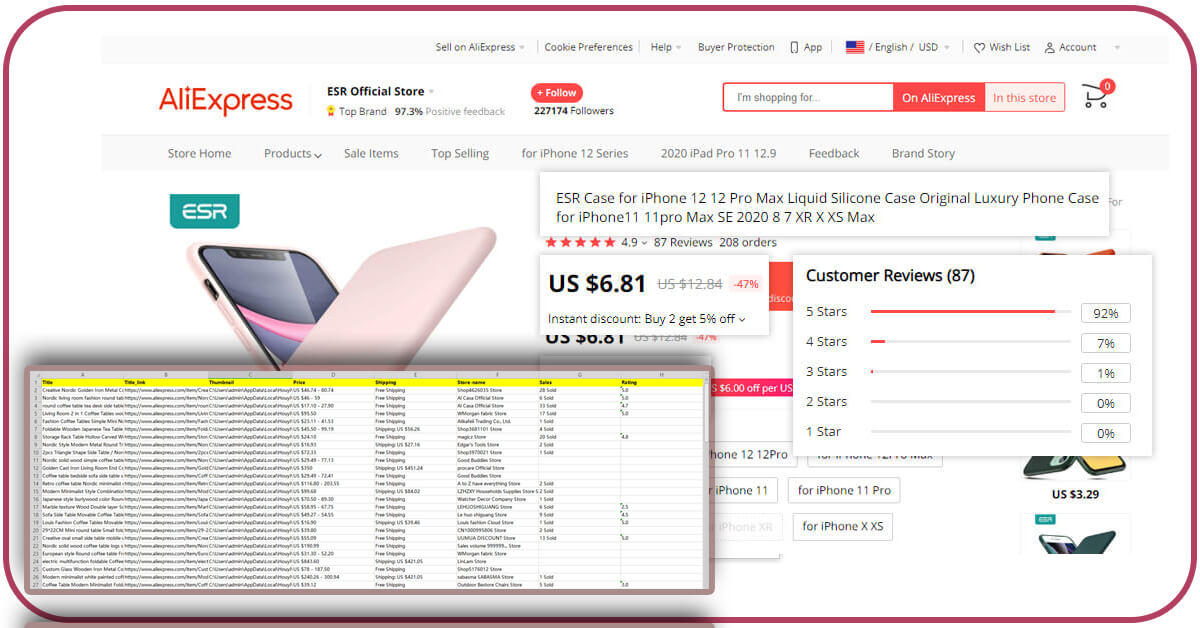The image size is (1200, 628).
Task: Select the LinLam Store cell
Action: (496, 561)
